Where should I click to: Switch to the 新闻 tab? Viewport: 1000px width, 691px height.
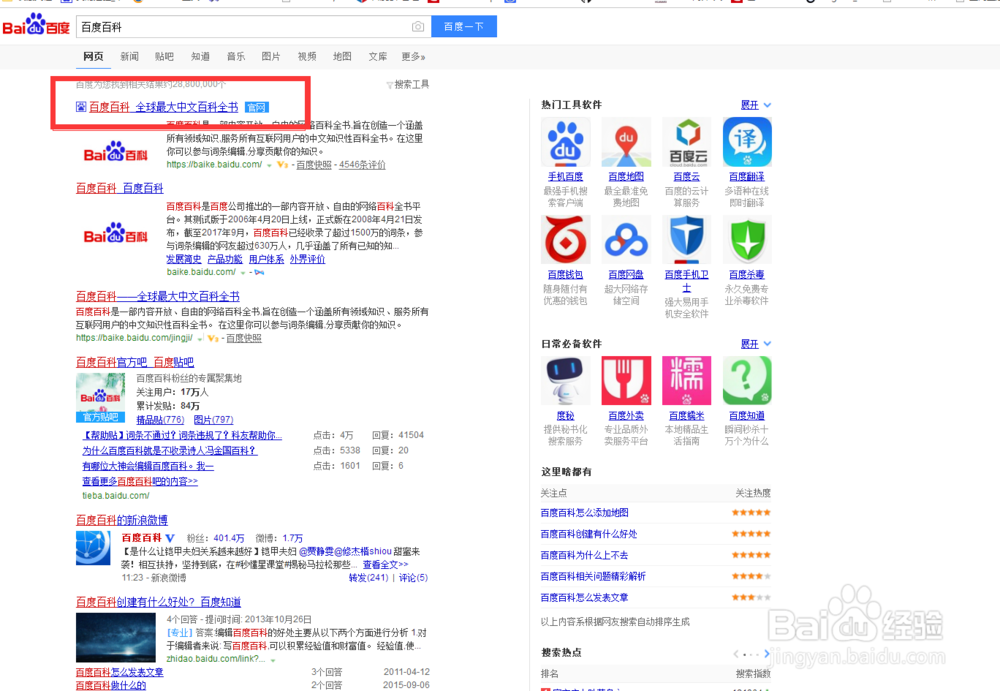pyautogui.click(x=129, y=57)
